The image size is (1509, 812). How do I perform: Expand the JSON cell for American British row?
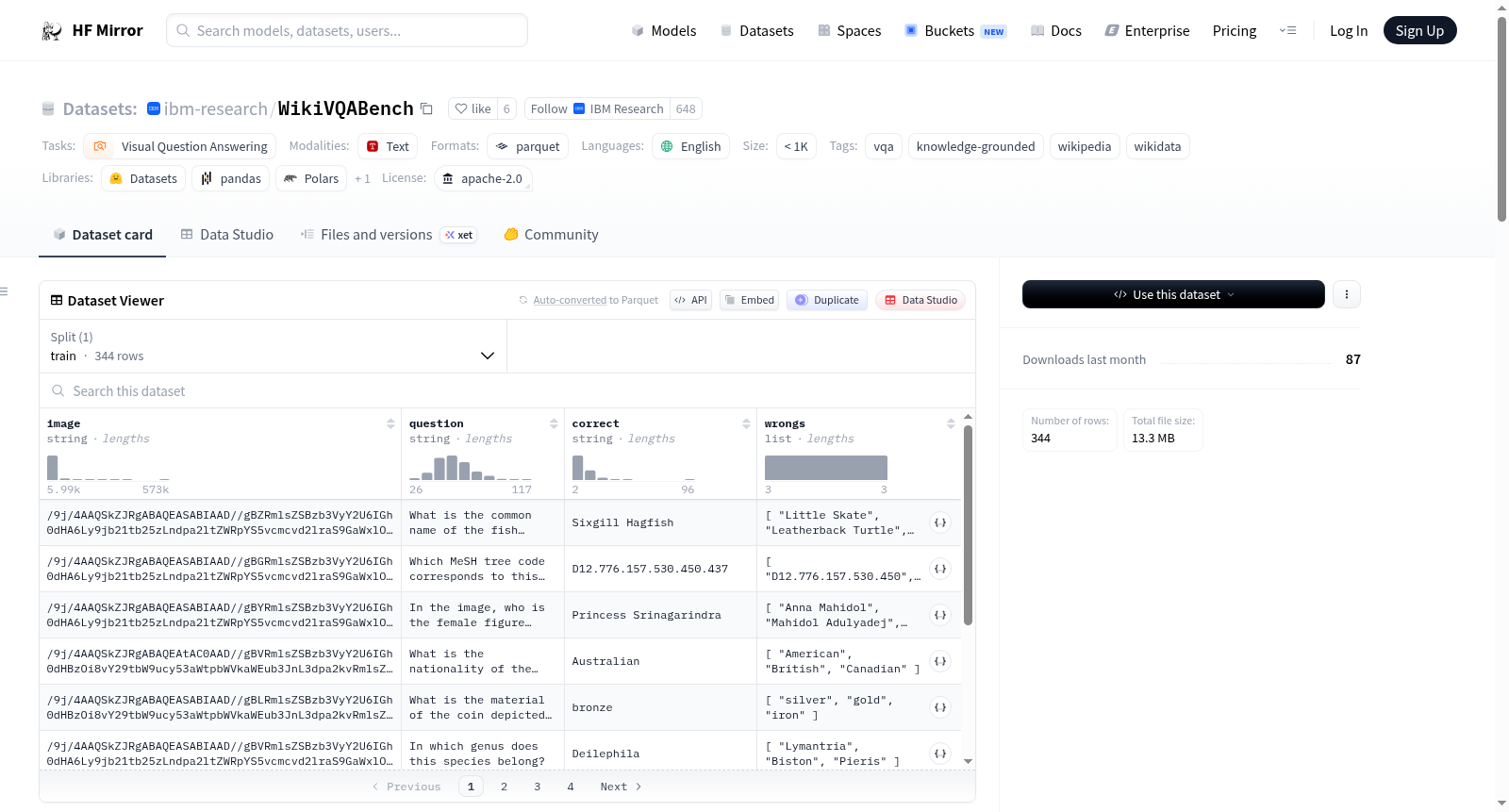940,661
